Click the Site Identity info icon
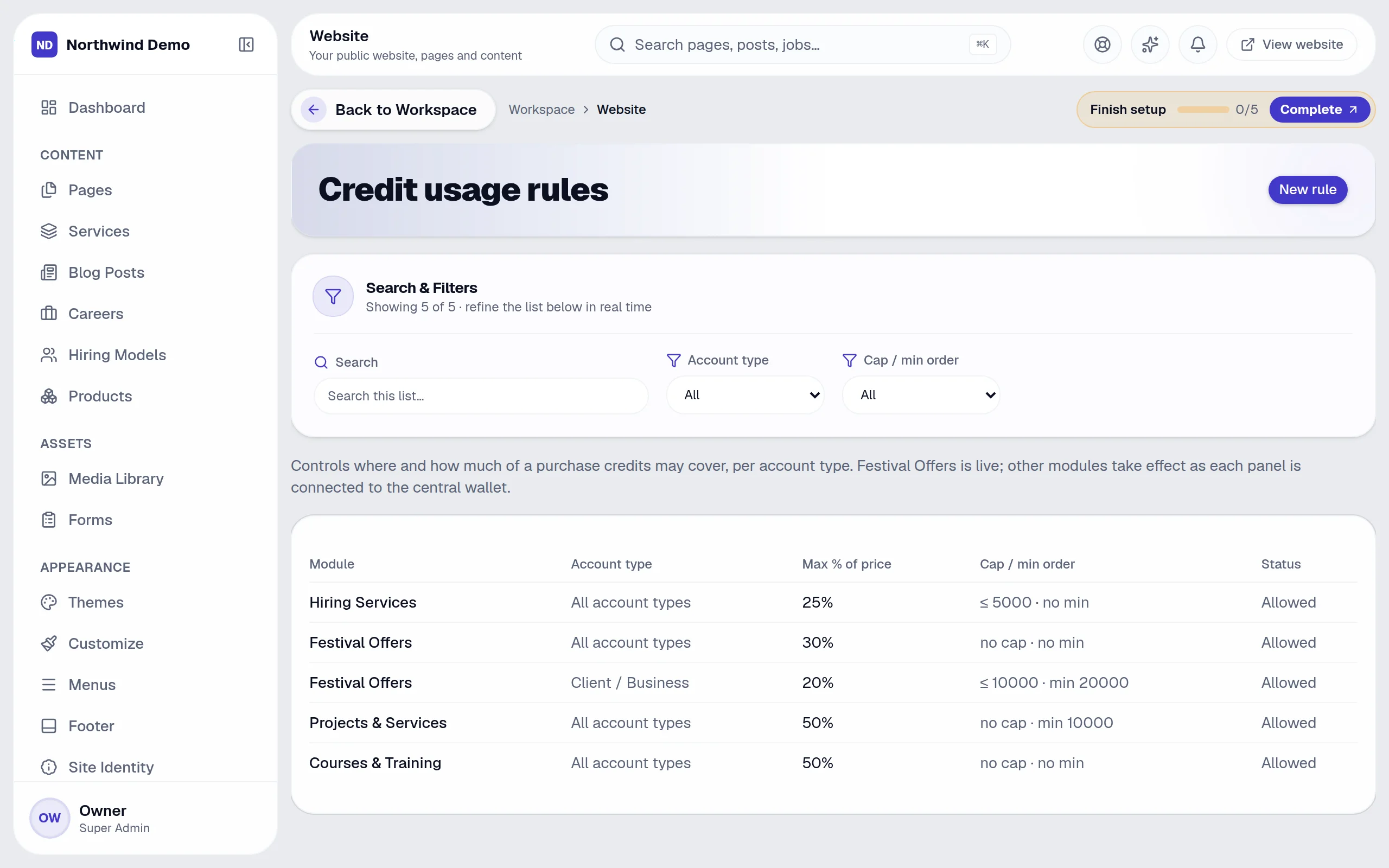 click(49, 768)
